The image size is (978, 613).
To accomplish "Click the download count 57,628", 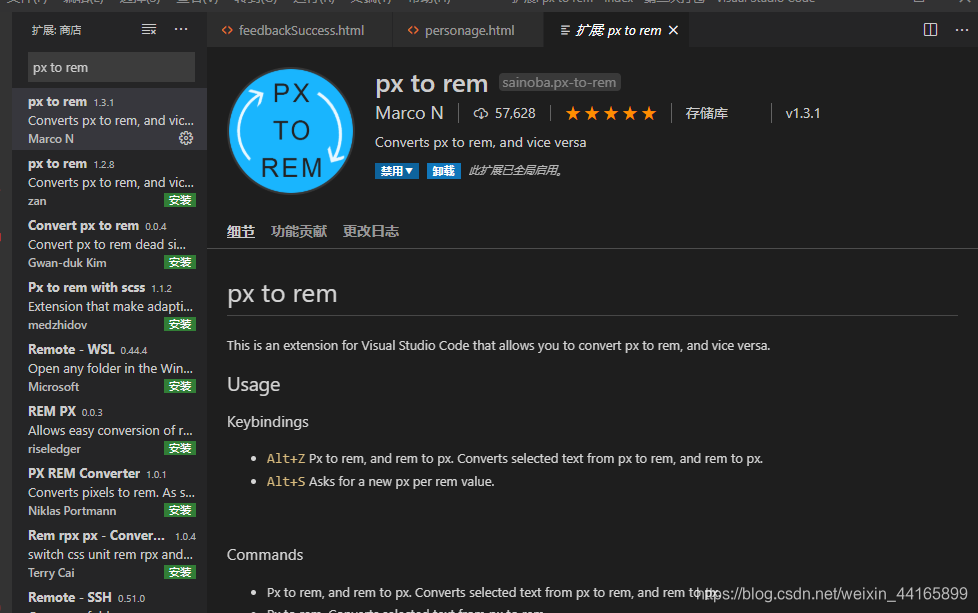I will pos(505,113).
